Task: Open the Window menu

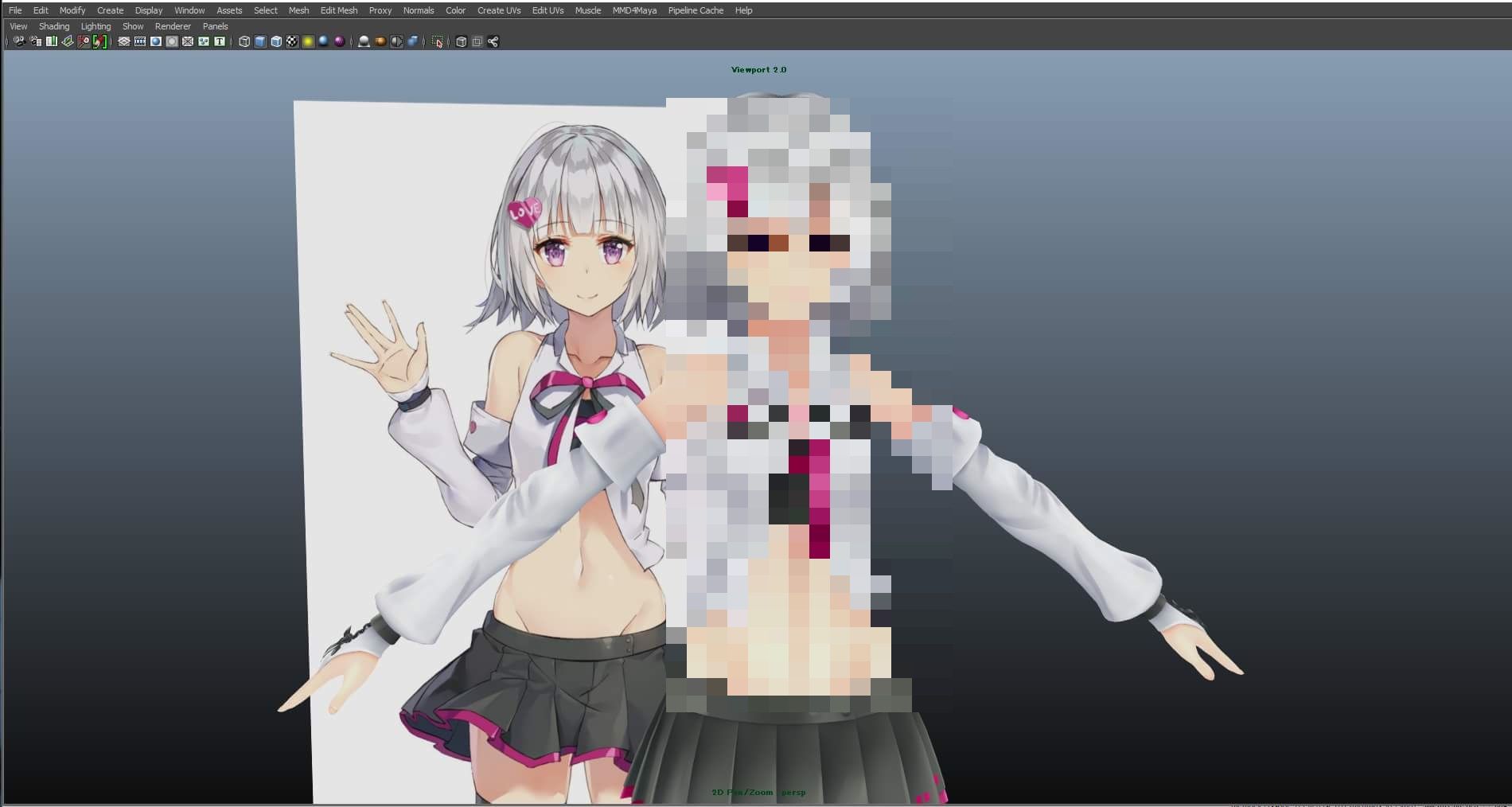Action: coord(189,10)
